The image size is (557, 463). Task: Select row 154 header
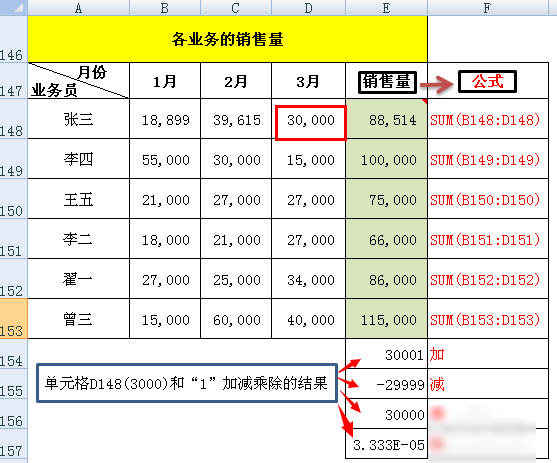tap(13, 354)
